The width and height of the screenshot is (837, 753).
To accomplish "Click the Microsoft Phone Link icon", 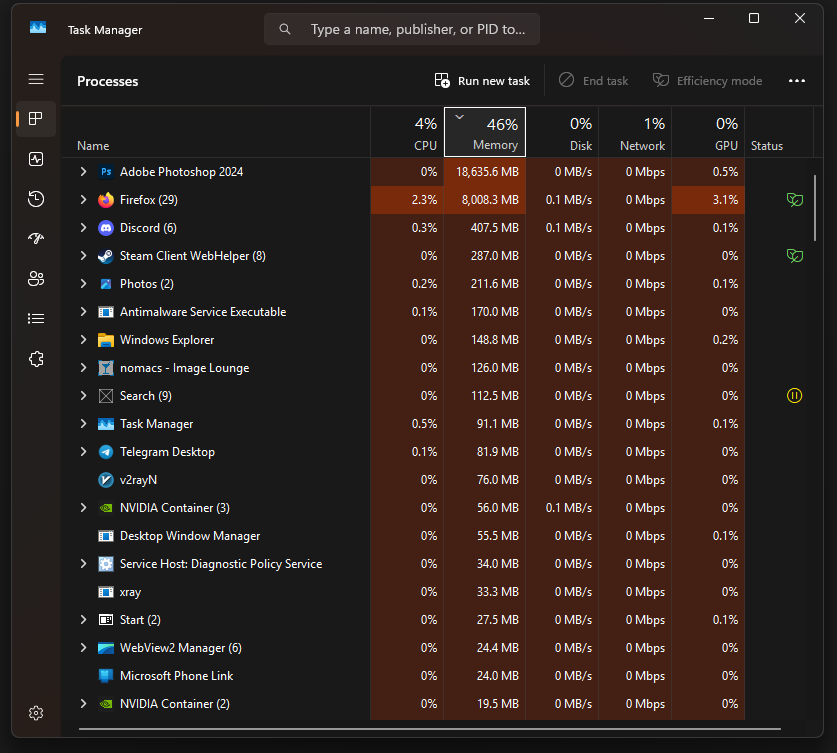I will [x=106, y=676].
